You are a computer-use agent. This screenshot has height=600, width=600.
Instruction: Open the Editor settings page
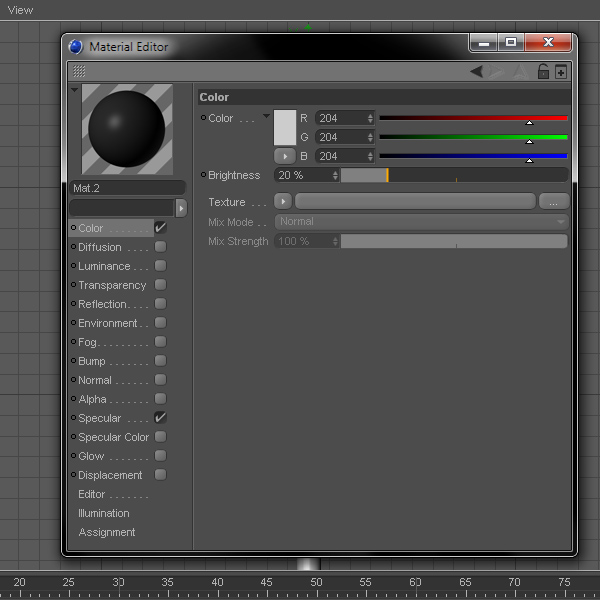click(x=91, y=494)
